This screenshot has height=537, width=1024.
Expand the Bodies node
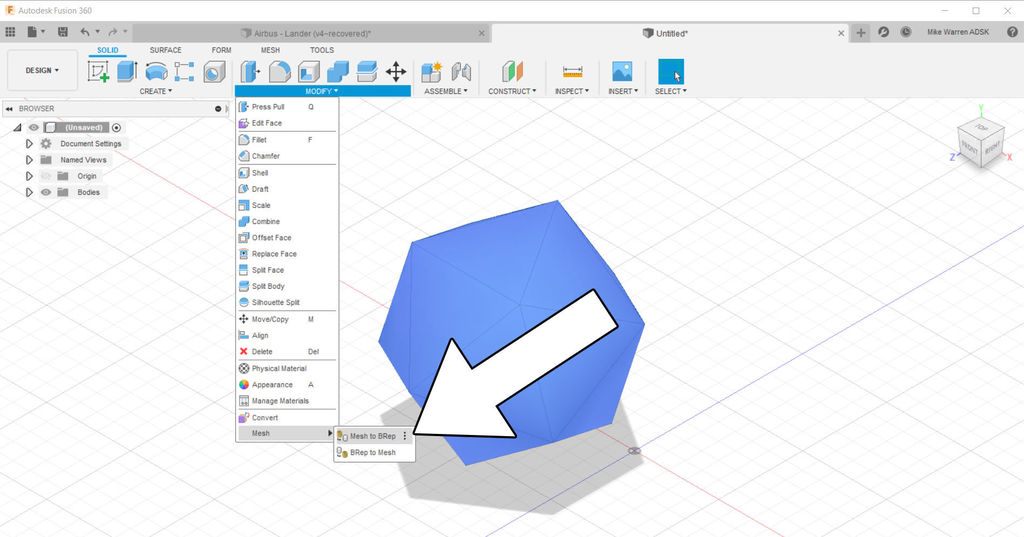(29, 192)
